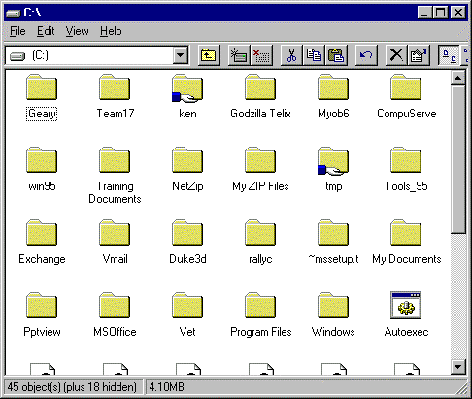
Task: Select the My ZIP Files folder
Action: 260,169
